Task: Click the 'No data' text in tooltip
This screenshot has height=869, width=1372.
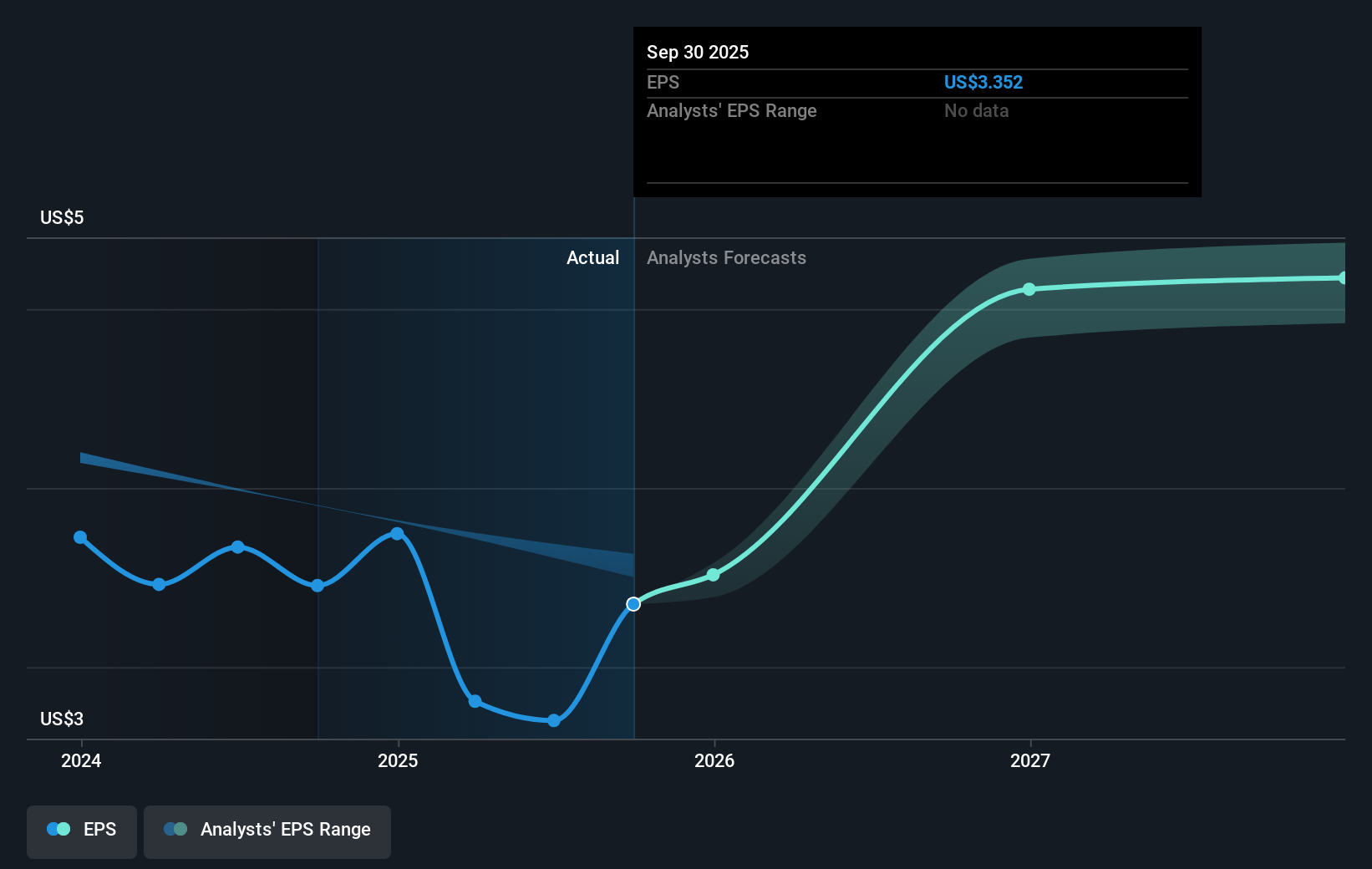Action: (976, 111)
